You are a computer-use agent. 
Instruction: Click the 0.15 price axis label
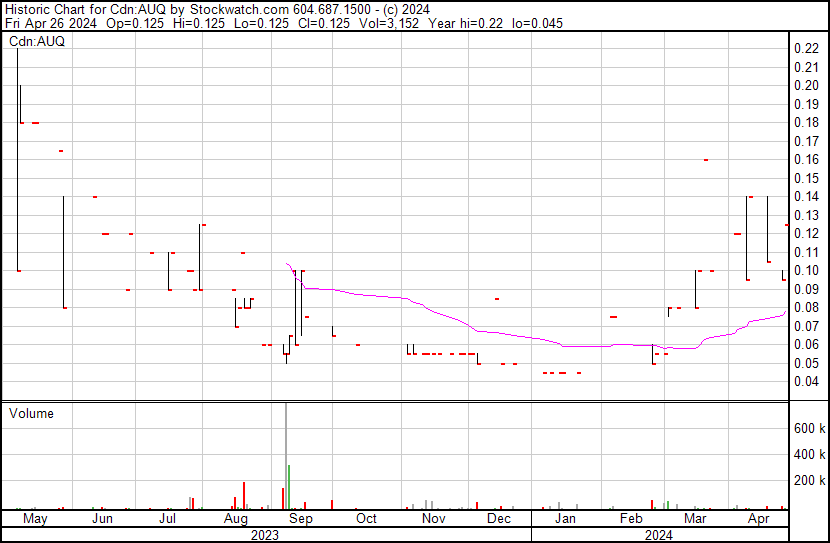pyautogui.click(x=806, y=178)
